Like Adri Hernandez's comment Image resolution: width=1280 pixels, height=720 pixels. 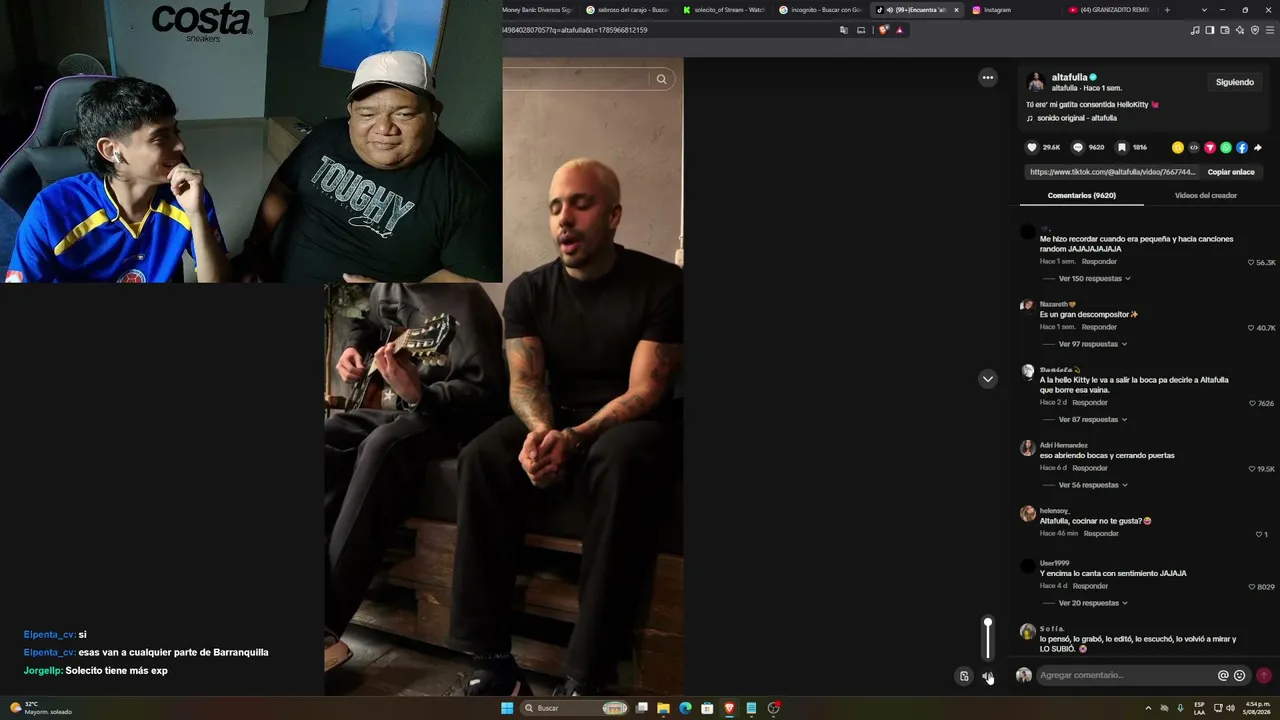[x=1251, y=469]
